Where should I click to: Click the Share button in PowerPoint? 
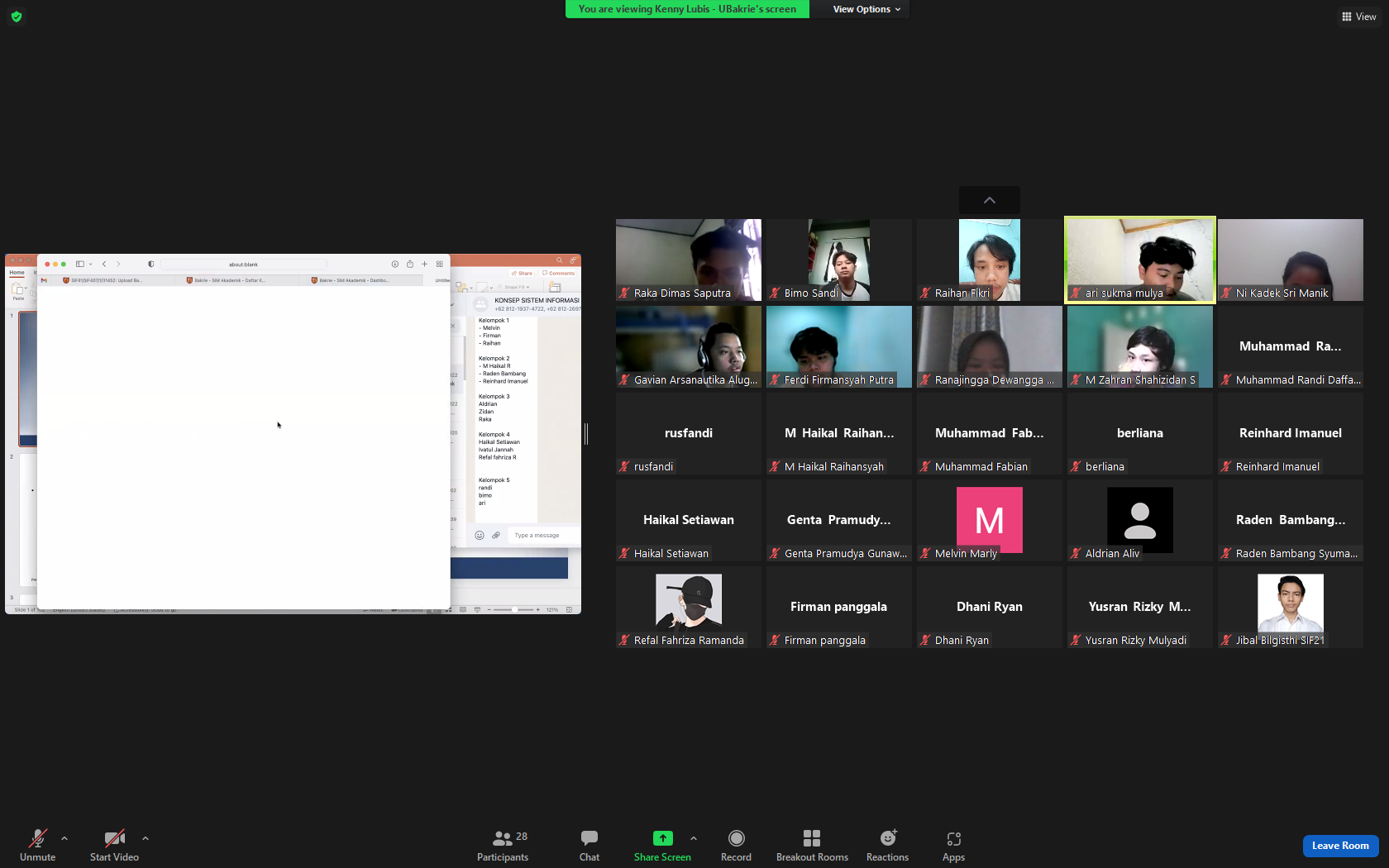point(522,274)
